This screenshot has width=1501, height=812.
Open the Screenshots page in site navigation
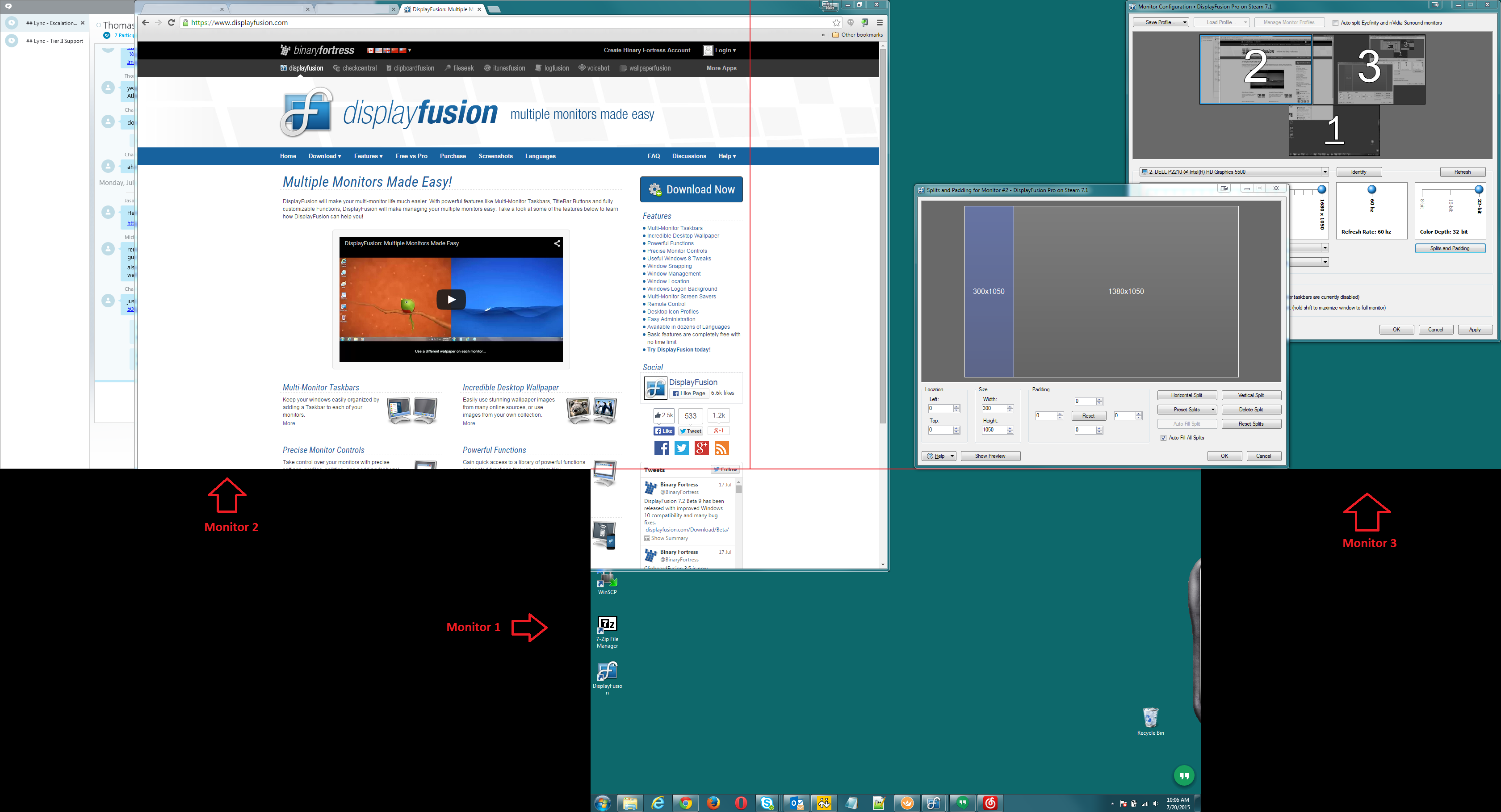coord(495,156)
